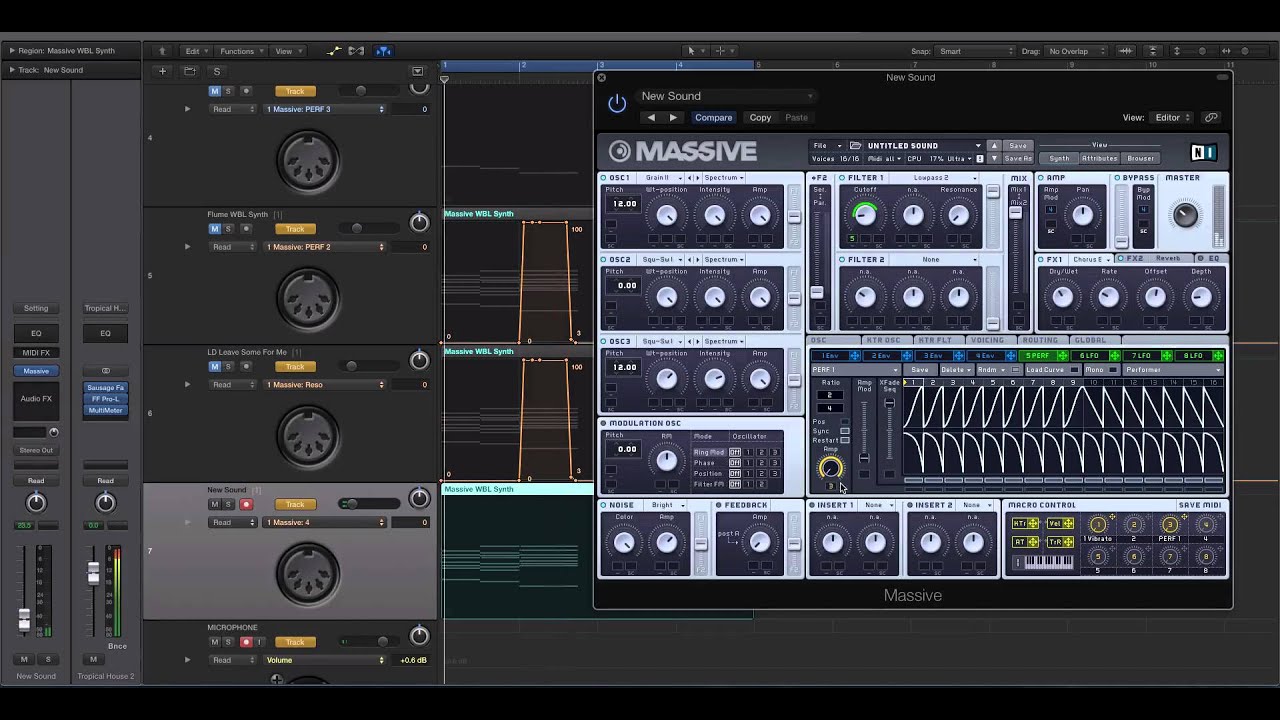Click the track header options dropdown icon

tap(418, 71)
